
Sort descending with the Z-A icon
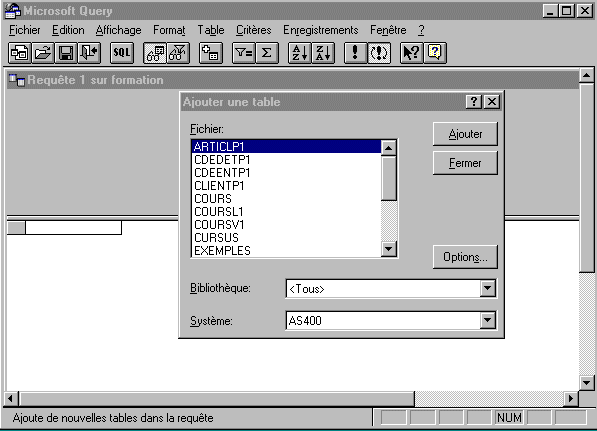[323, 53]
